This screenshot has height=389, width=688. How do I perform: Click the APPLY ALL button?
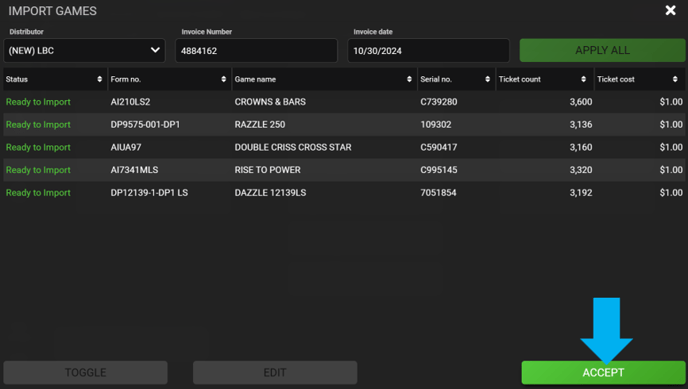point(602,50)
